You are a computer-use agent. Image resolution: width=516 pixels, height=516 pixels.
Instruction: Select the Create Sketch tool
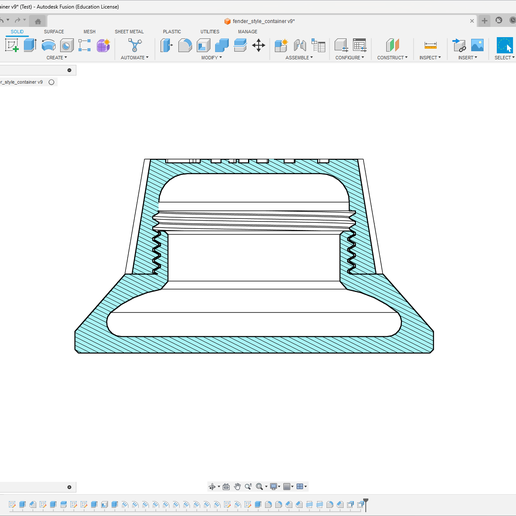coord(12,45)
